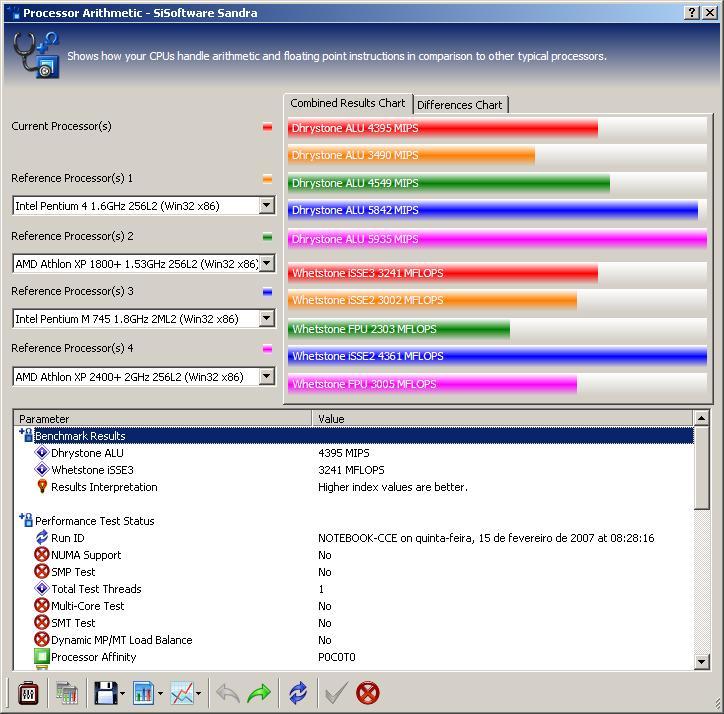Screen dimensions: 724x714
Task: Click the green Whetstone FPU 2303 MFLOPS bar
Action: [x=399, y=329]
